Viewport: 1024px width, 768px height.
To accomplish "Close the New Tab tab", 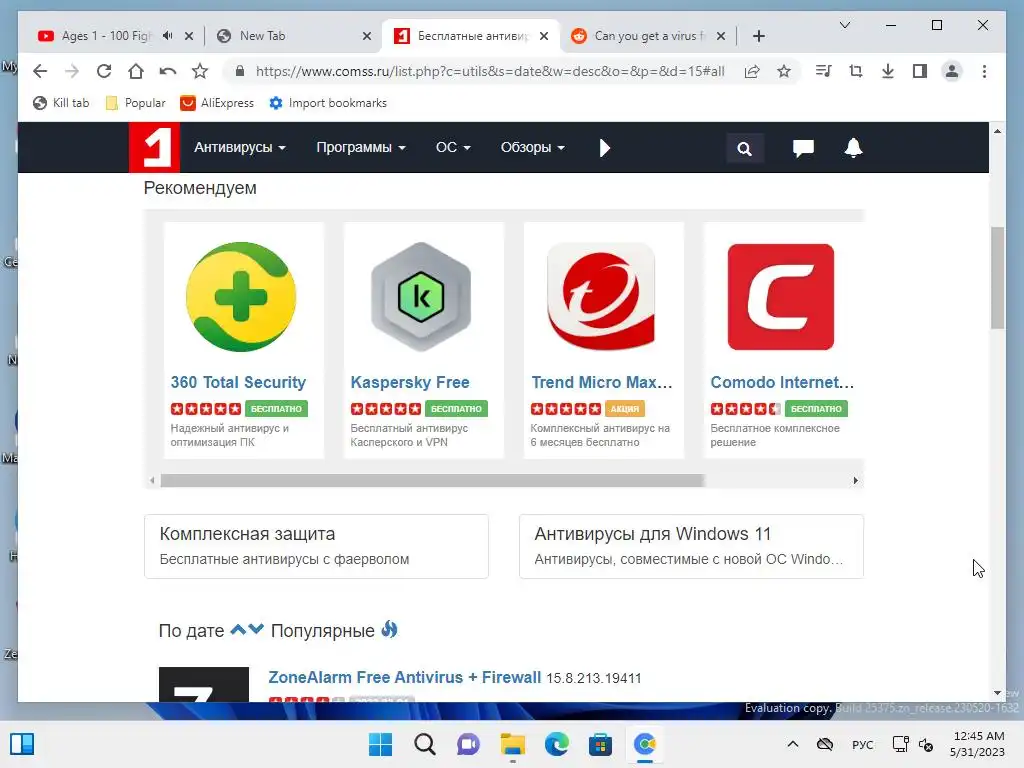I will pos(367,36).
